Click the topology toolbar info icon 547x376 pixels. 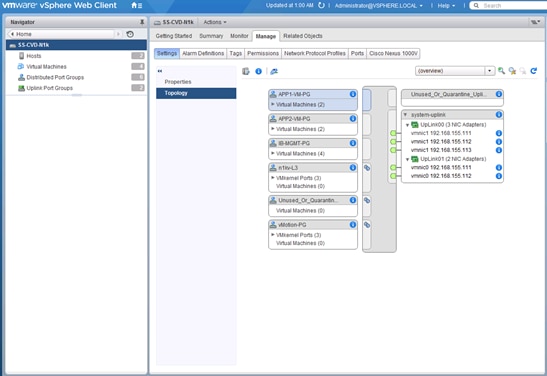click(258, 71)
